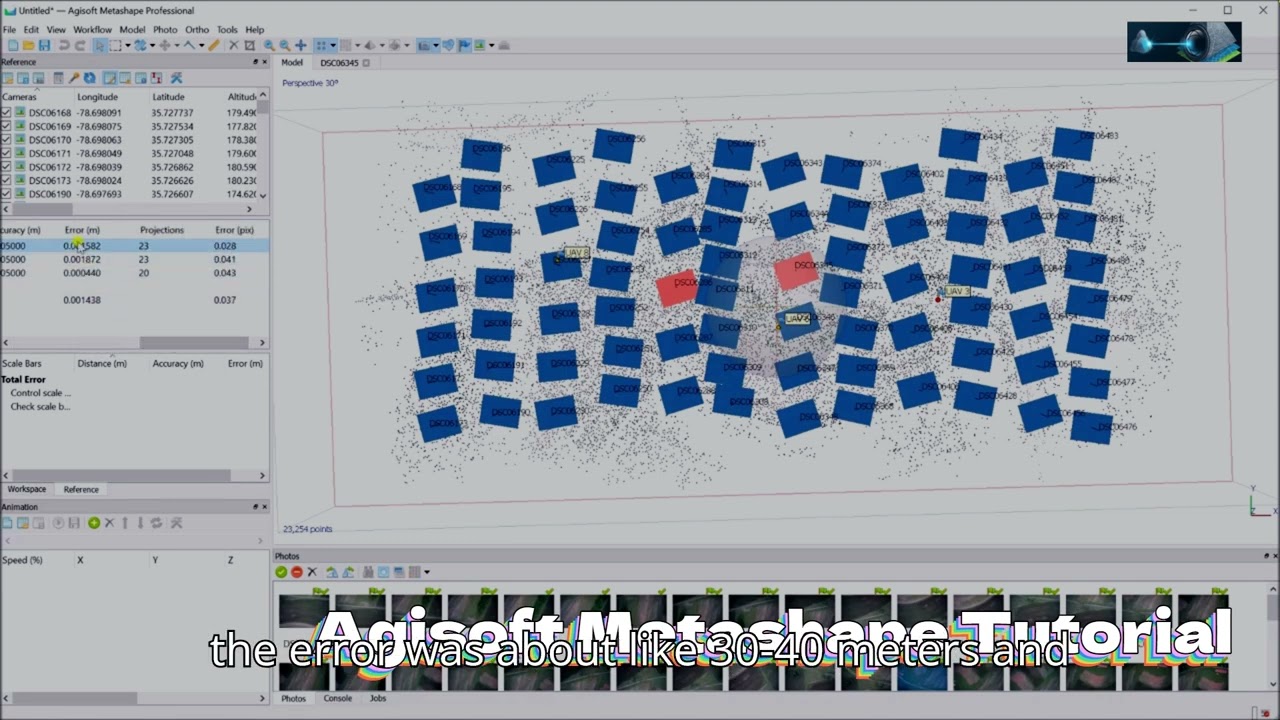Select the Move Region tool
This screenshot has width=1280, height=720.
pos(165,45)
